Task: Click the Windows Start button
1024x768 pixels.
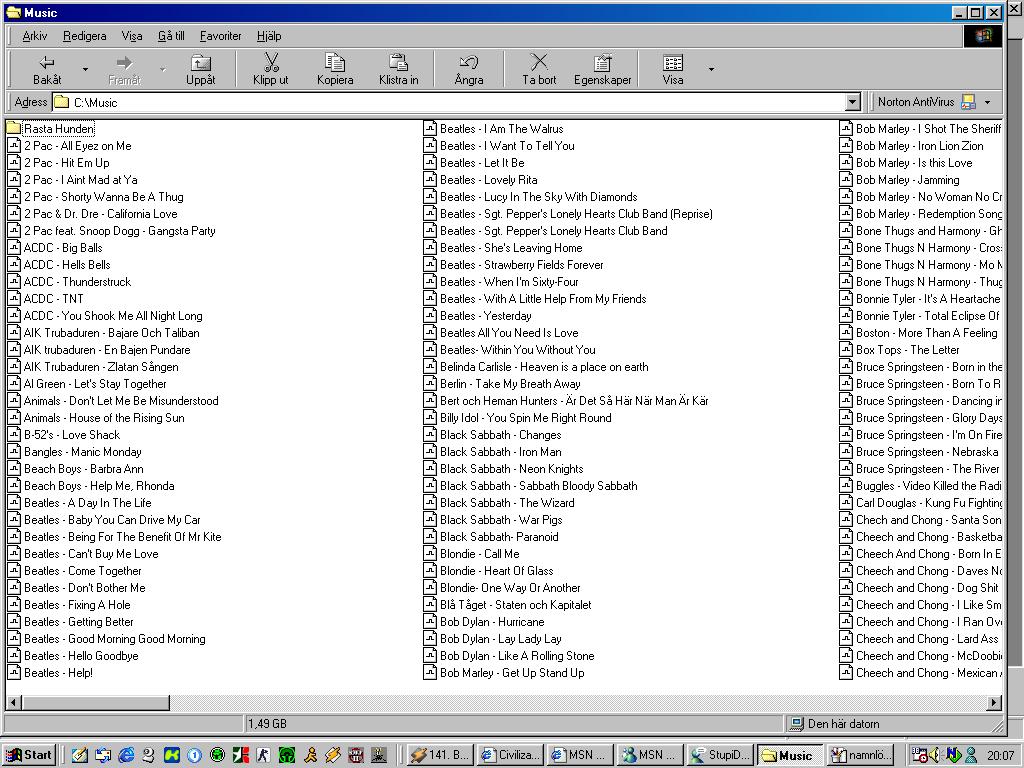Action: click(29, 755)
